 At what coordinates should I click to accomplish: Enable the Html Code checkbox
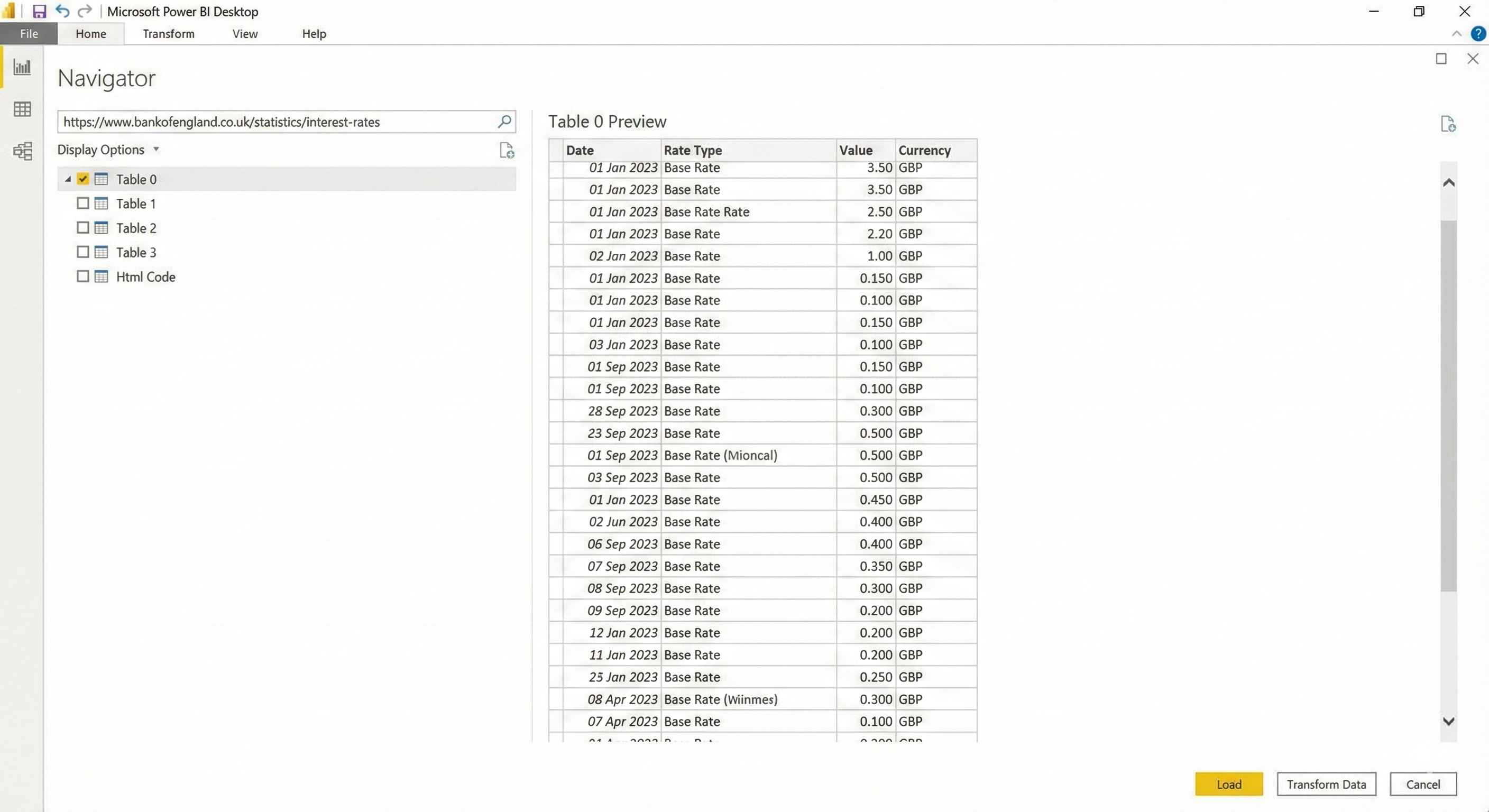click(x=82, y=276)
